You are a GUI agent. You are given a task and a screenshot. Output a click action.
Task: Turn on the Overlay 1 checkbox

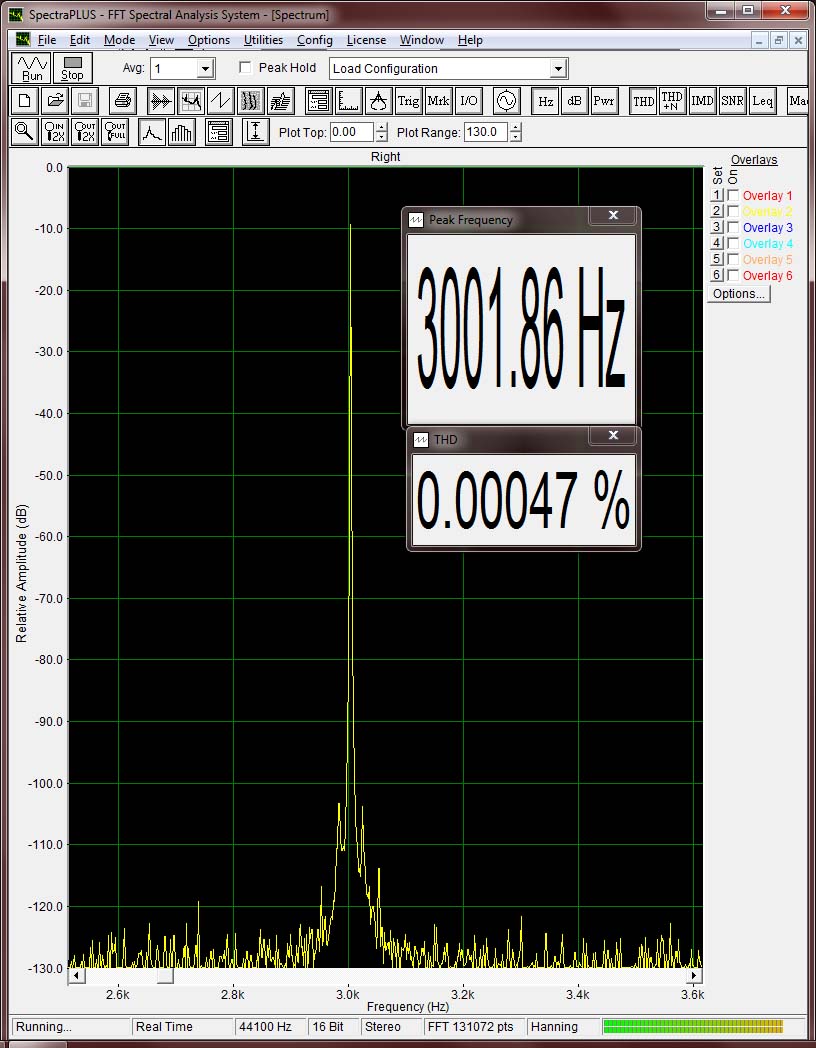(733, 196)
